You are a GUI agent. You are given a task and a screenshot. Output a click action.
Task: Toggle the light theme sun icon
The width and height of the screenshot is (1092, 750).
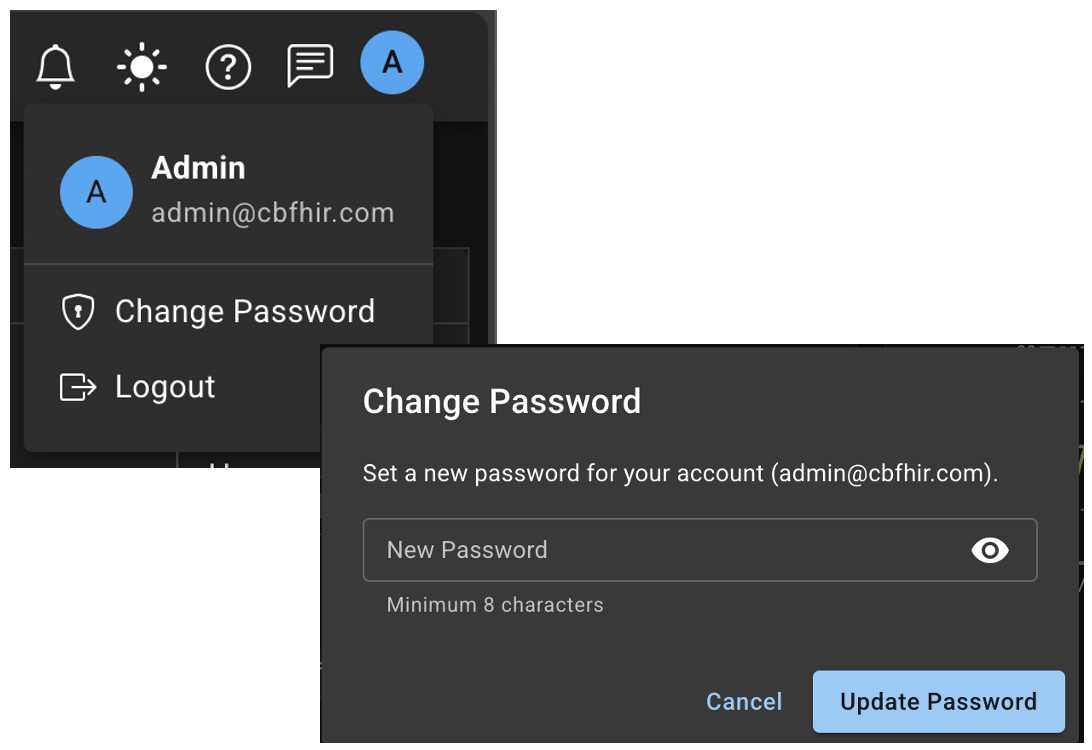point(141,67)
